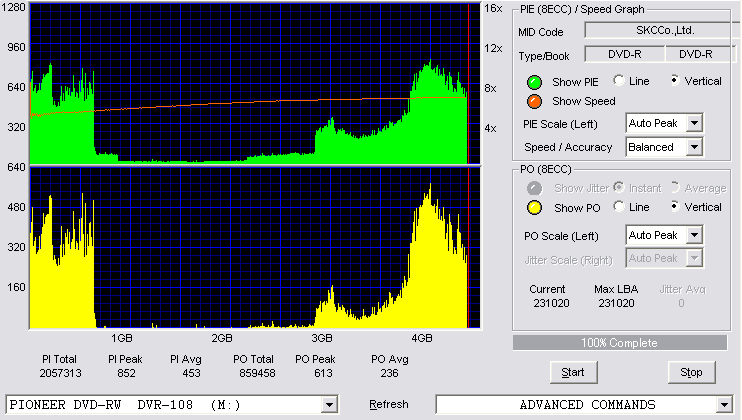742x420 pixels.
Task: Click the 100% Complete progress bar
Action: [619, 343]
